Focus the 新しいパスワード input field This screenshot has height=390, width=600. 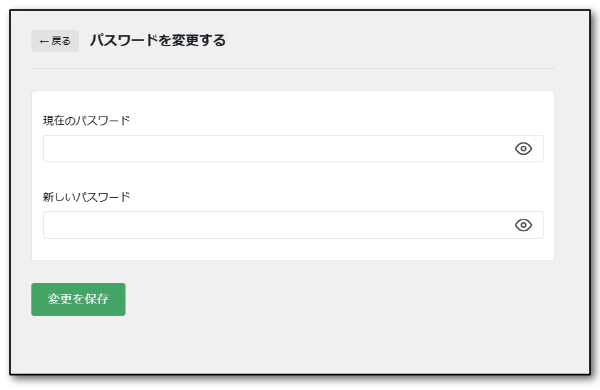tap(293, 225)
